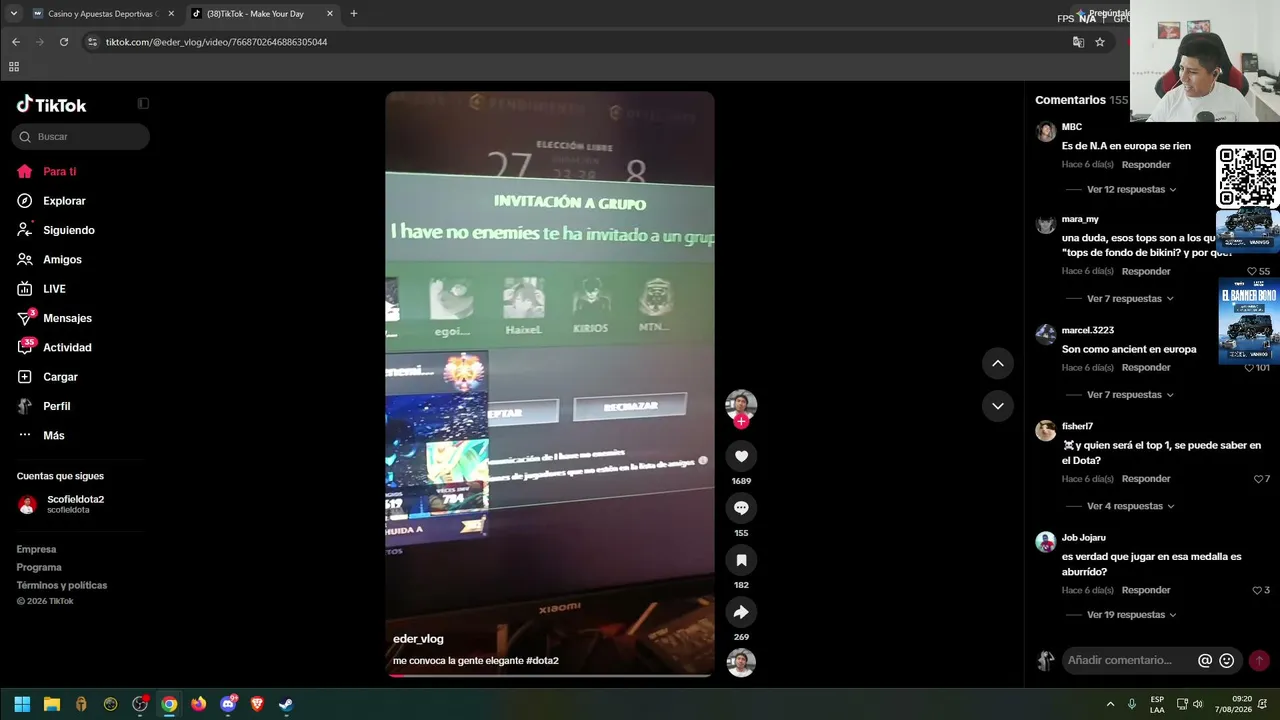The image size is (1280, 720).
Task: Open video comments bubble icon
Action: (x=741, y=508)
